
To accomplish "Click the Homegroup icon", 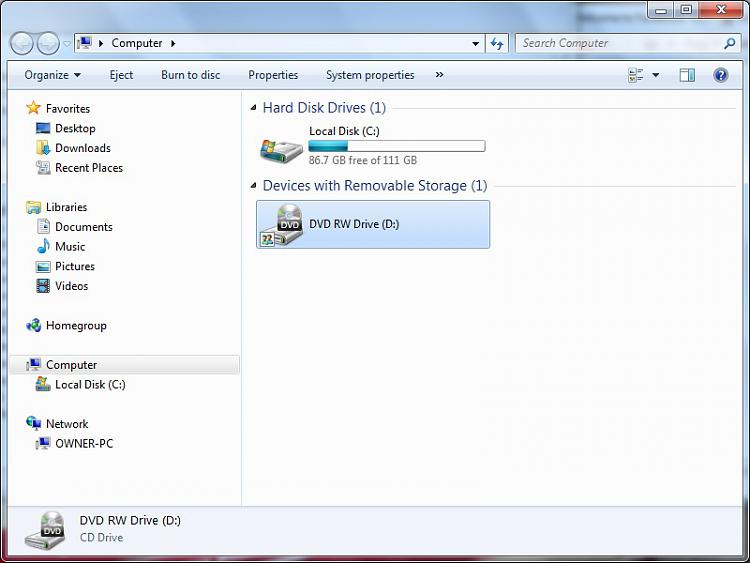I will (33, 325).
